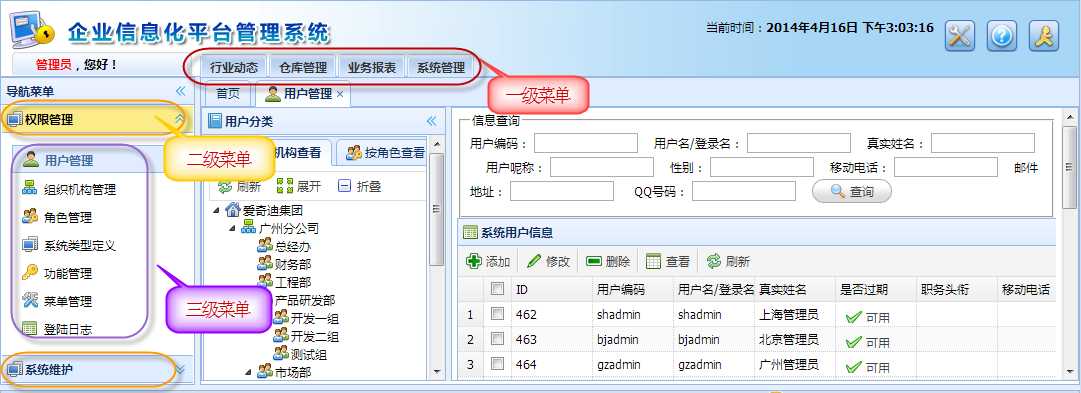Click 修改 pencil toolbar button
Image resolution: width=1081 pixels, height=393 pixels.
point(548,261)
